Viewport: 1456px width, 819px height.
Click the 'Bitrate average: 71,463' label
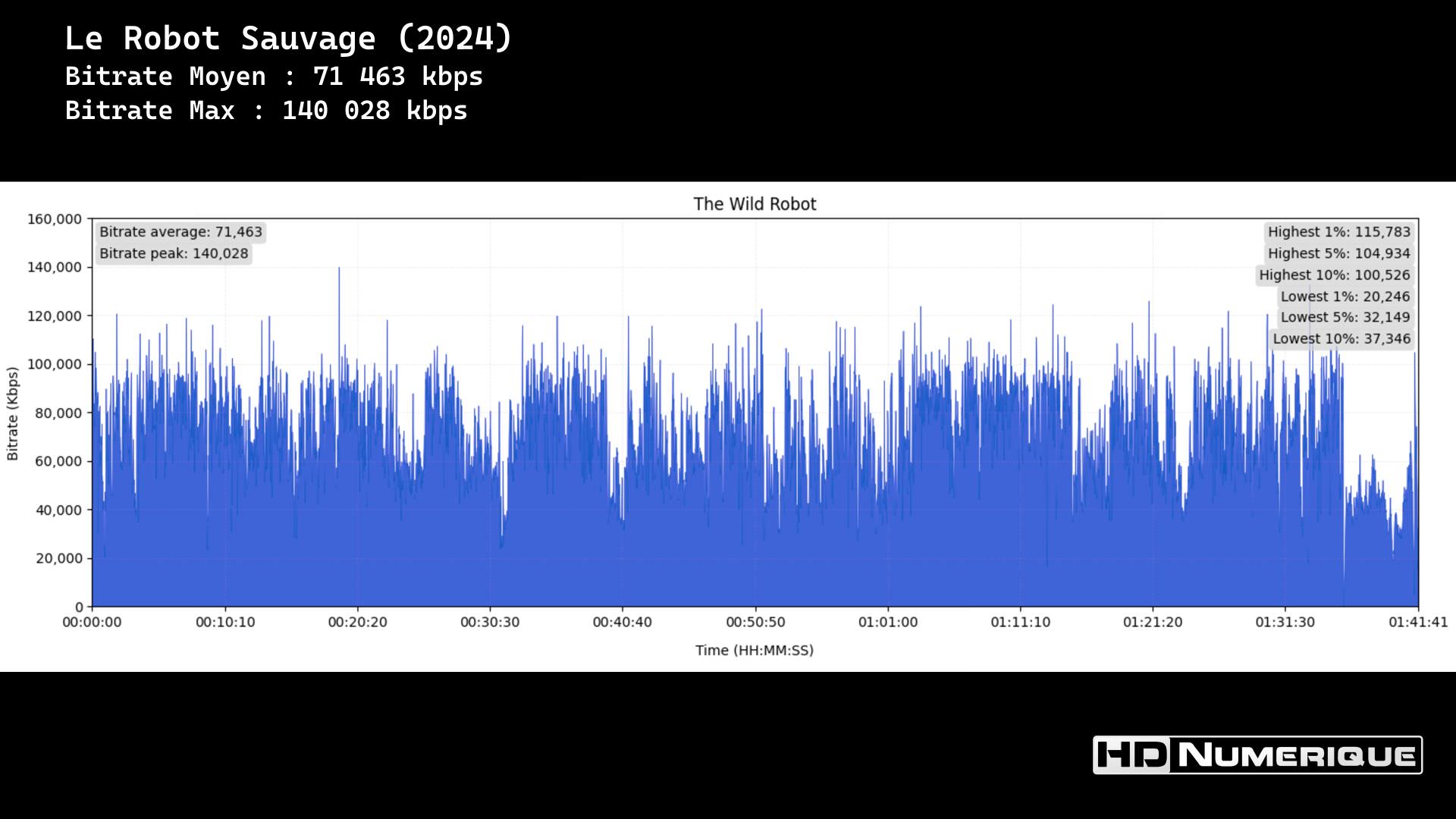[x=180, y=232]
